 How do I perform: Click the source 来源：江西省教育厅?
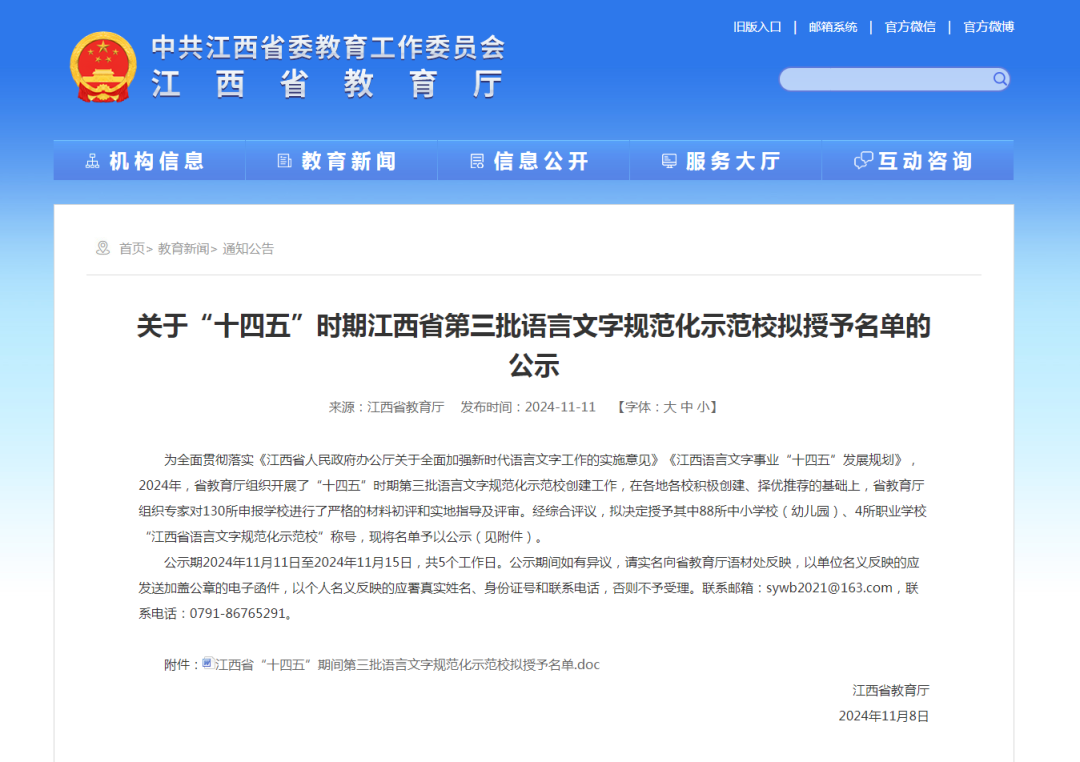pos(386,407)
